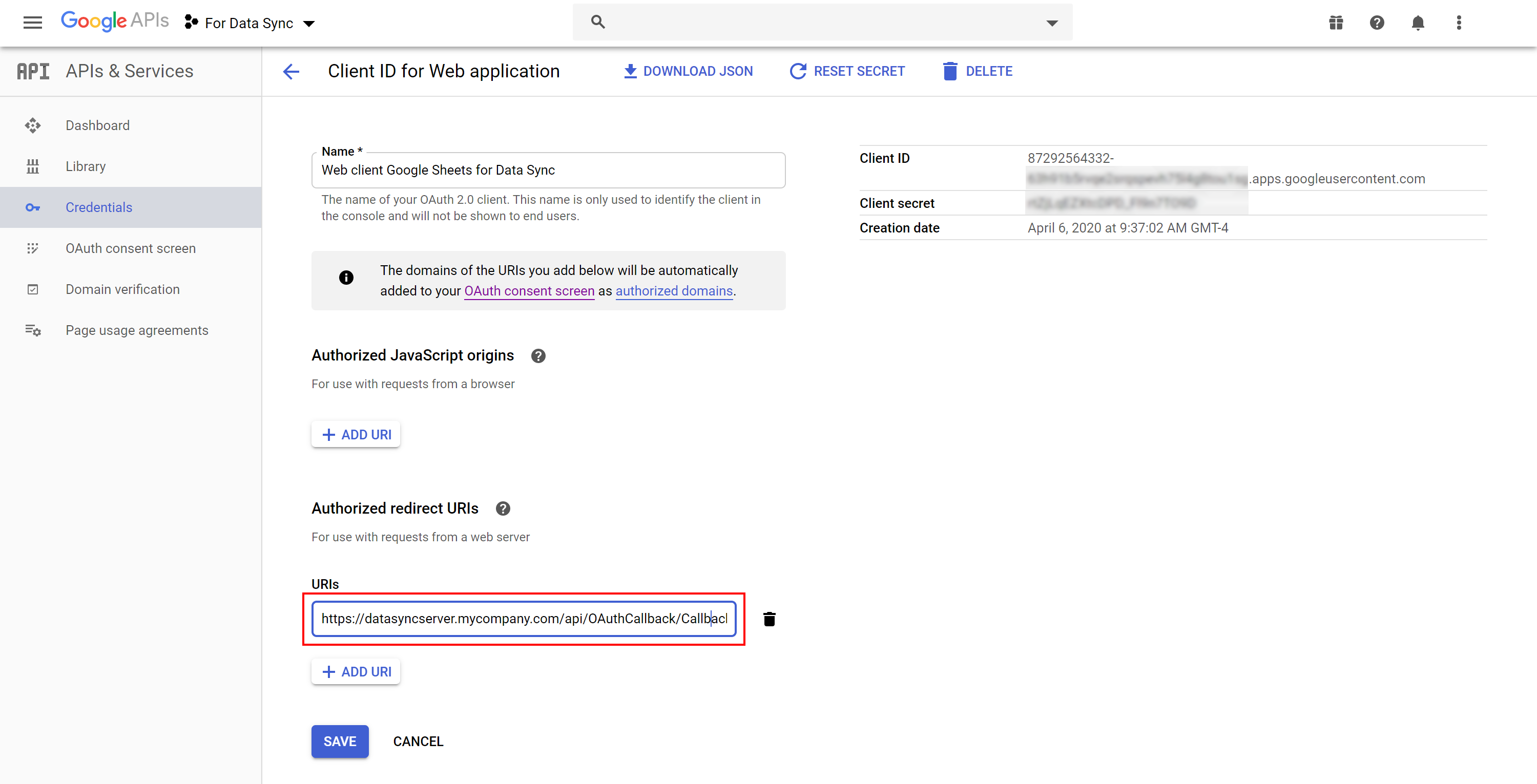Click the API icon beside APIs & Services
This screenshot has height=784, width=1537.
click(x=33, y=71)
